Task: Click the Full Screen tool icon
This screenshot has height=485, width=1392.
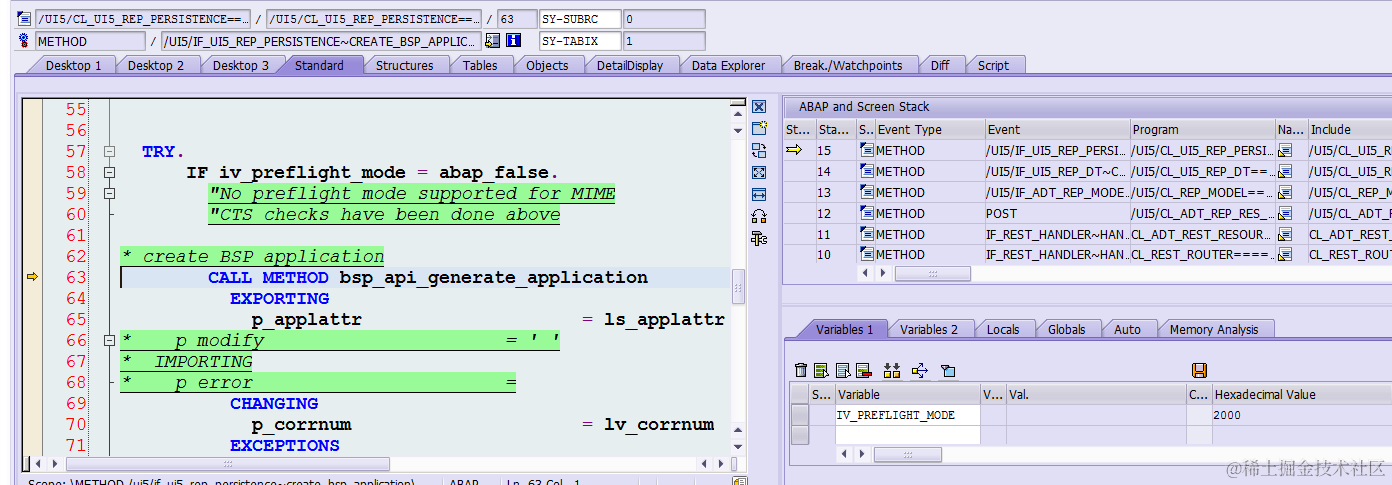Action: pos(759,172)
